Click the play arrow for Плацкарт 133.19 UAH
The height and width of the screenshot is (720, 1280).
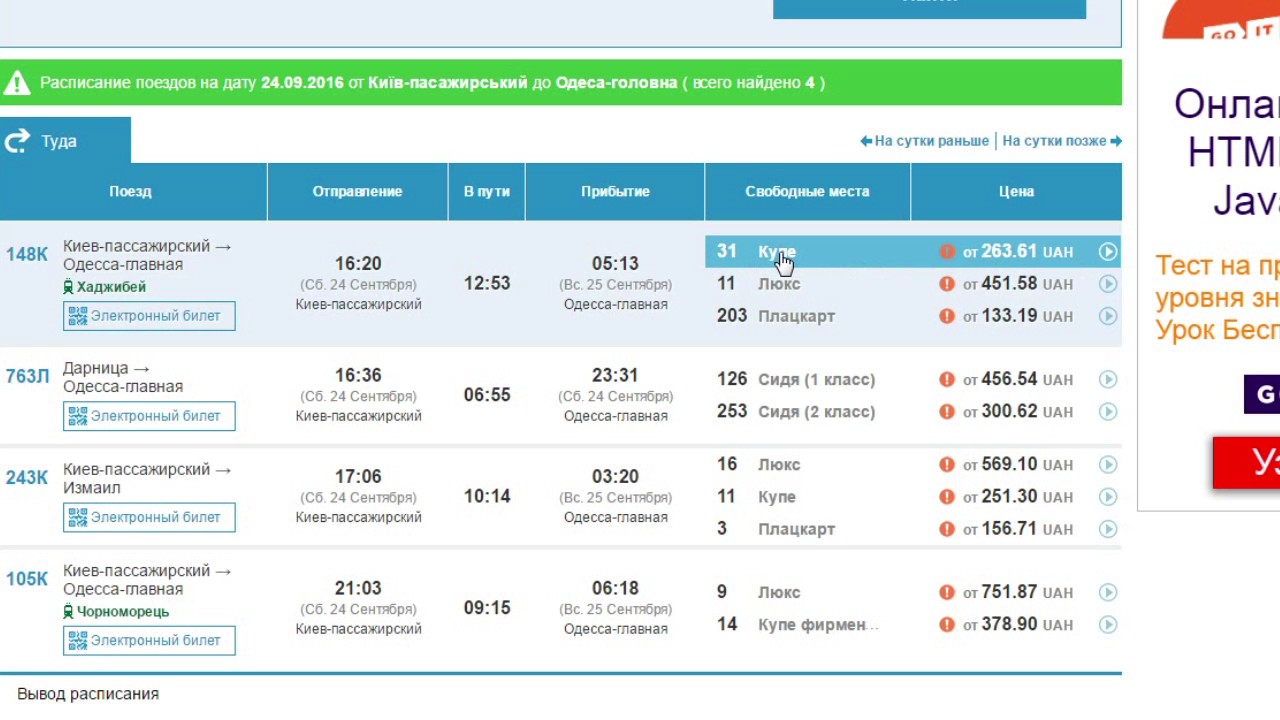[x=1108, y=316]
